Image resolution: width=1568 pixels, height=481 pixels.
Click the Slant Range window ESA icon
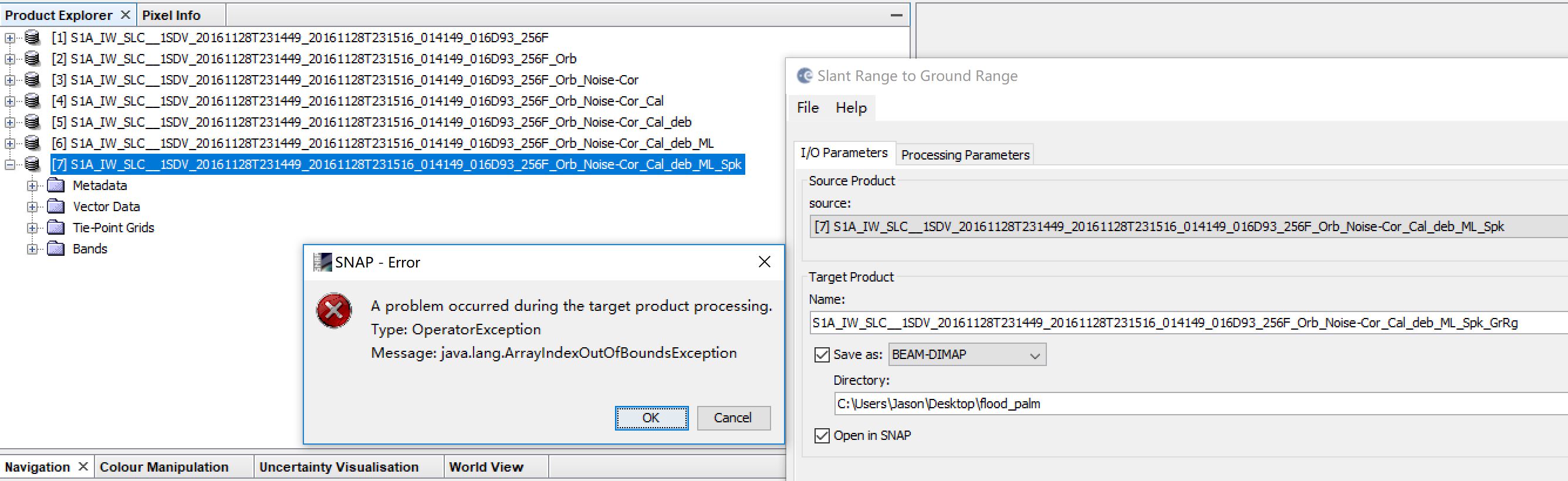coord(805,76)
